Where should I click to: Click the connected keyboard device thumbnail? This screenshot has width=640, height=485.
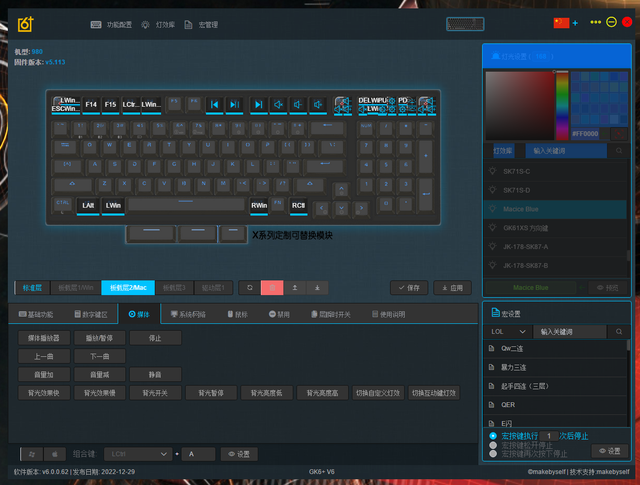point(465,24)
